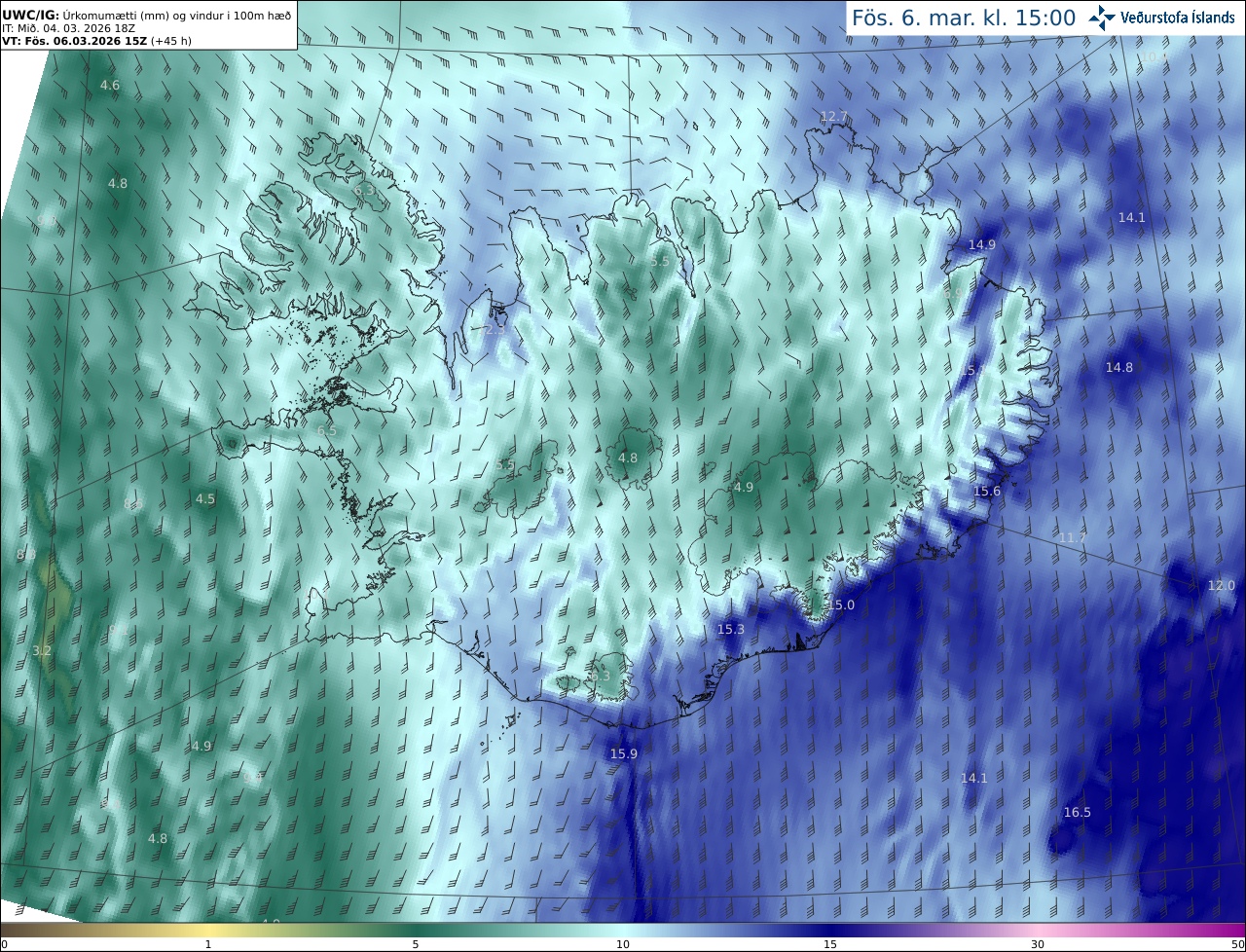Click the 12.7 value label on map
Viewport: 1246px width, 952px height.
[x=833, y=117]
